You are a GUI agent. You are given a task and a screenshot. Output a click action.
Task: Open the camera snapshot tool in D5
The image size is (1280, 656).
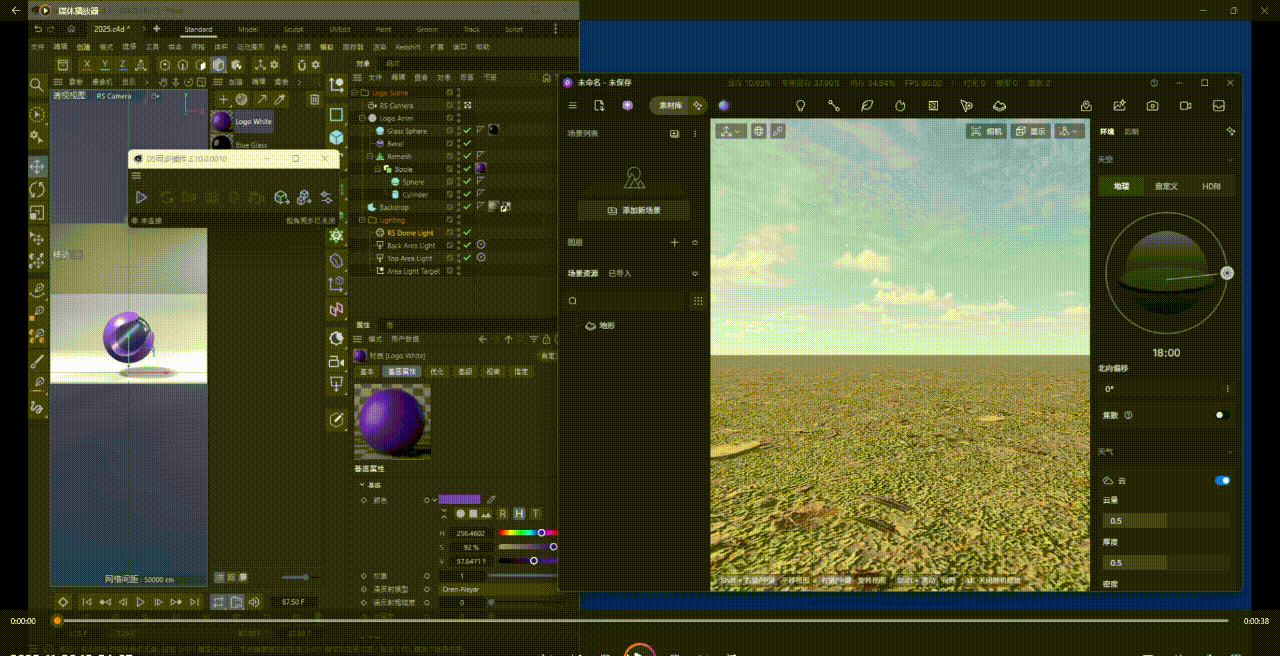pyautogui.click(x=1153, y=105)
